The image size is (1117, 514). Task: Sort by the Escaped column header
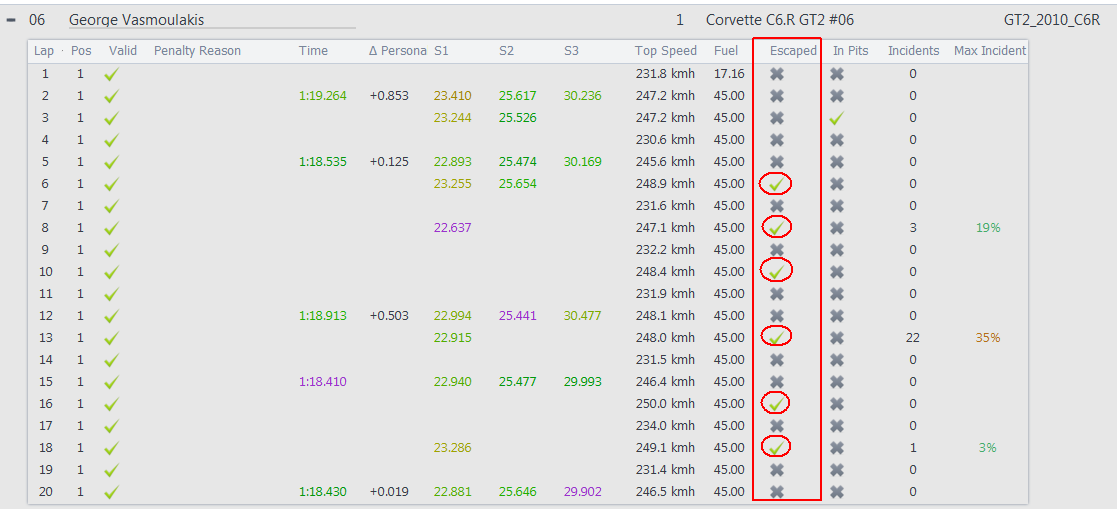coord(793,51)
